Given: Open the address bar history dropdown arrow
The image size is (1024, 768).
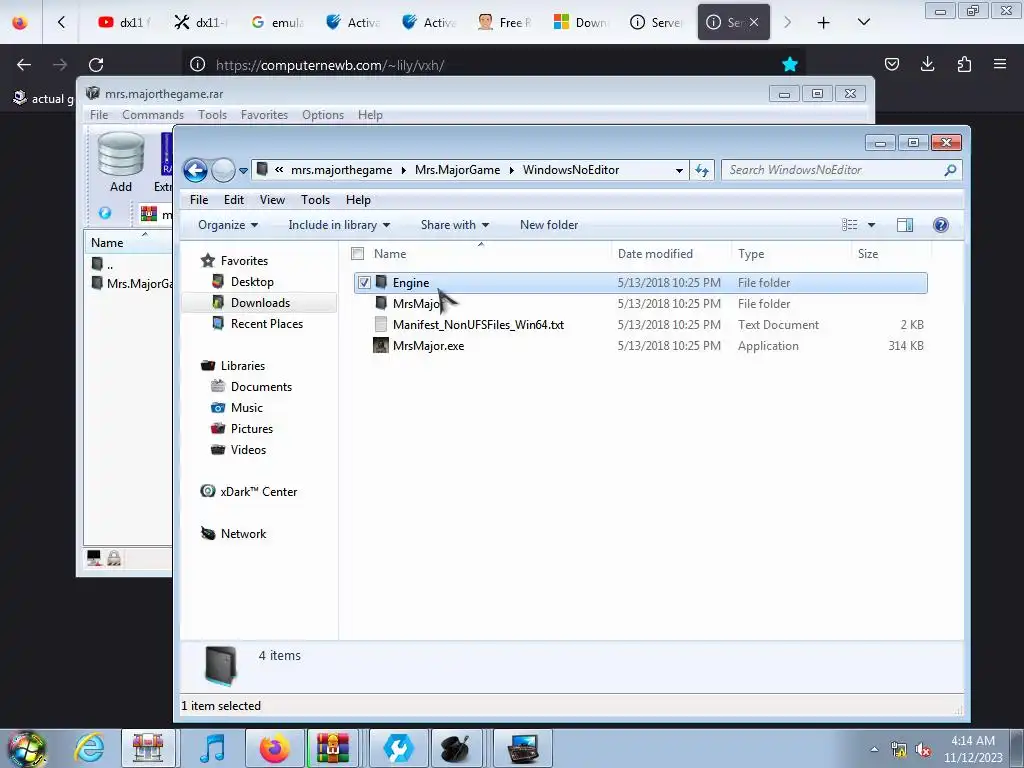Looking at the screenshot, I should pos(679,170).
